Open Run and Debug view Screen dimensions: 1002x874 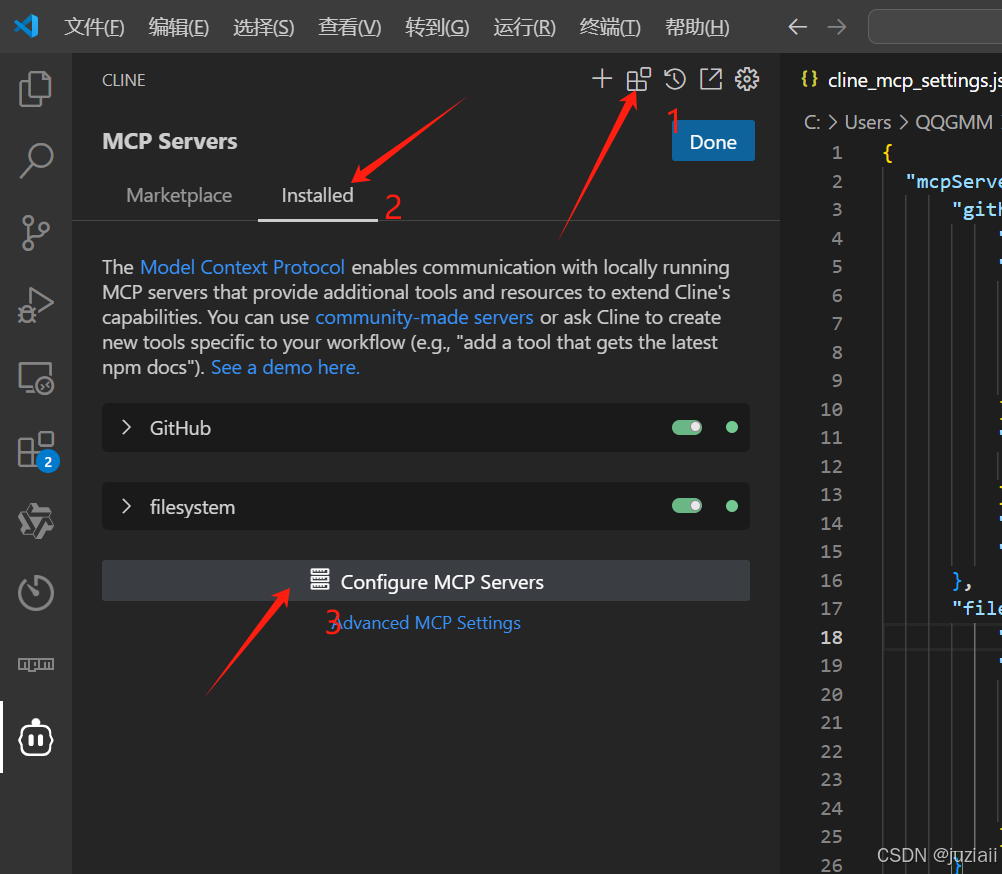click(35, 305)
